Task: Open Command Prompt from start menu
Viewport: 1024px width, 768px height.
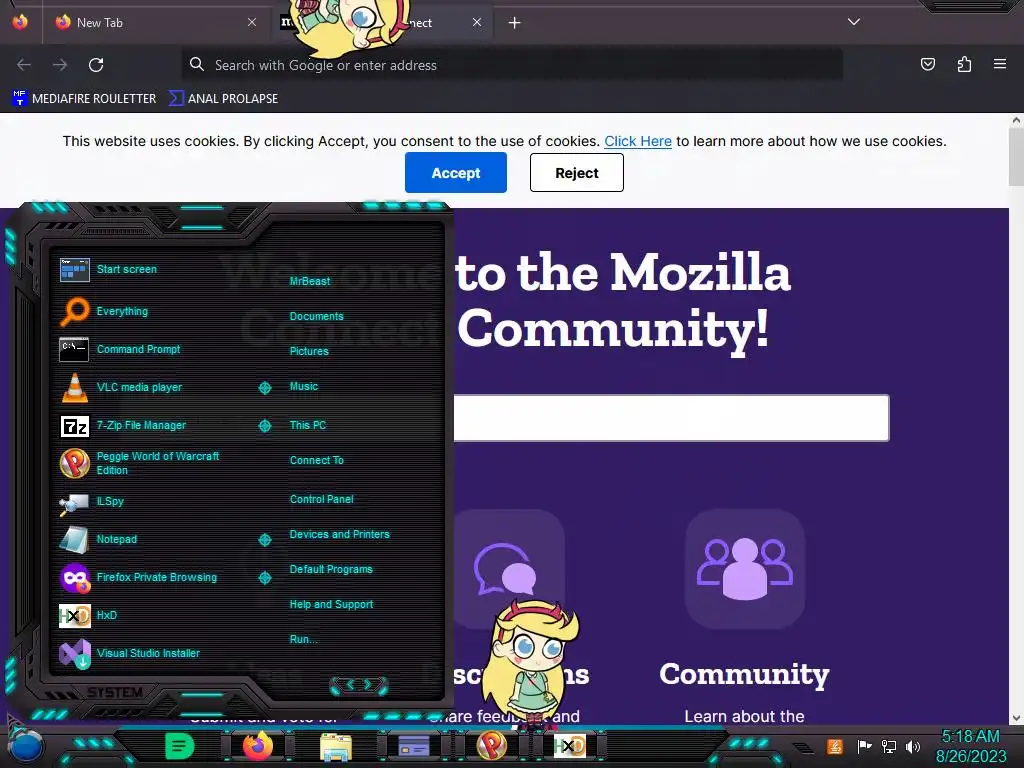Action: (x=120, y=349)
